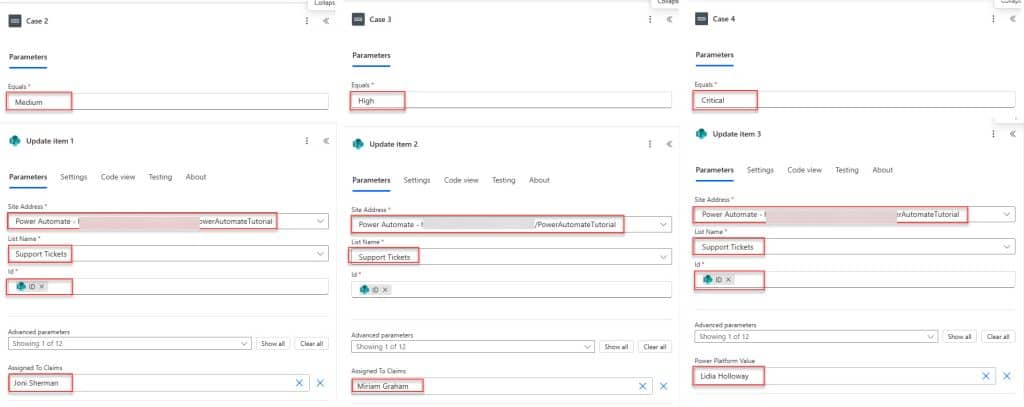The width and height of the screenshot is (1024, 407).
Task: Open the Case 2 more options menu
Action: 306,21
